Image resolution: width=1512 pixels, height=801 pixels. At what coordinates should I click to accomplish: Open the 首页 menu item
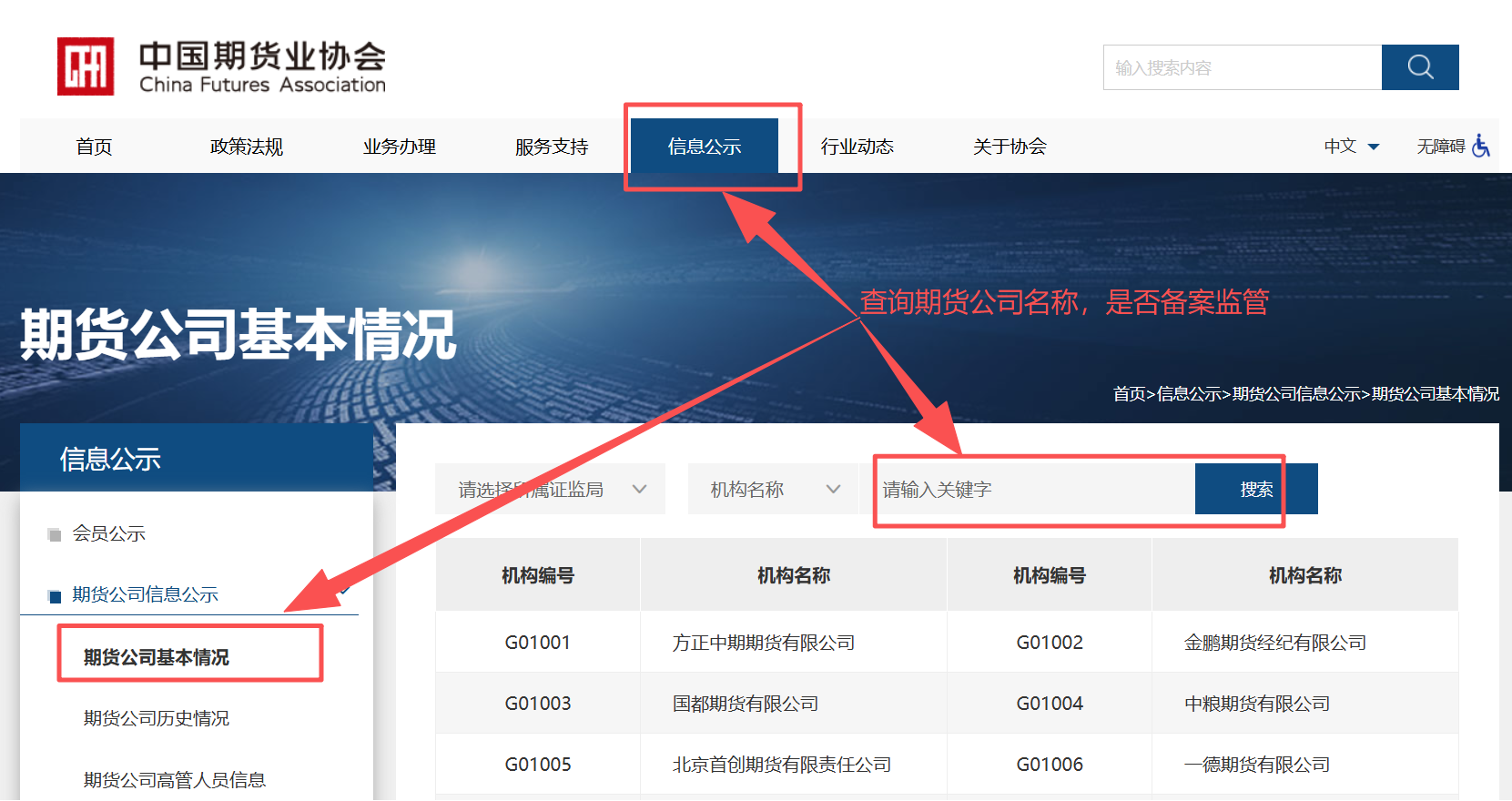click(94, 147)
